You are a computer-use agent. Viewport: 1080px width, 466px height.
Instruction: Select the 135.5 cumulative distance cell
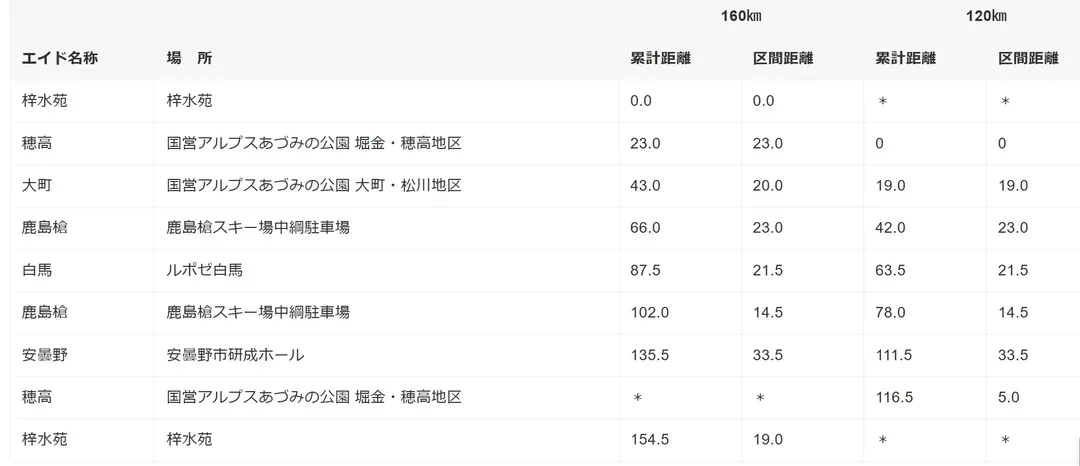point(649,355)
